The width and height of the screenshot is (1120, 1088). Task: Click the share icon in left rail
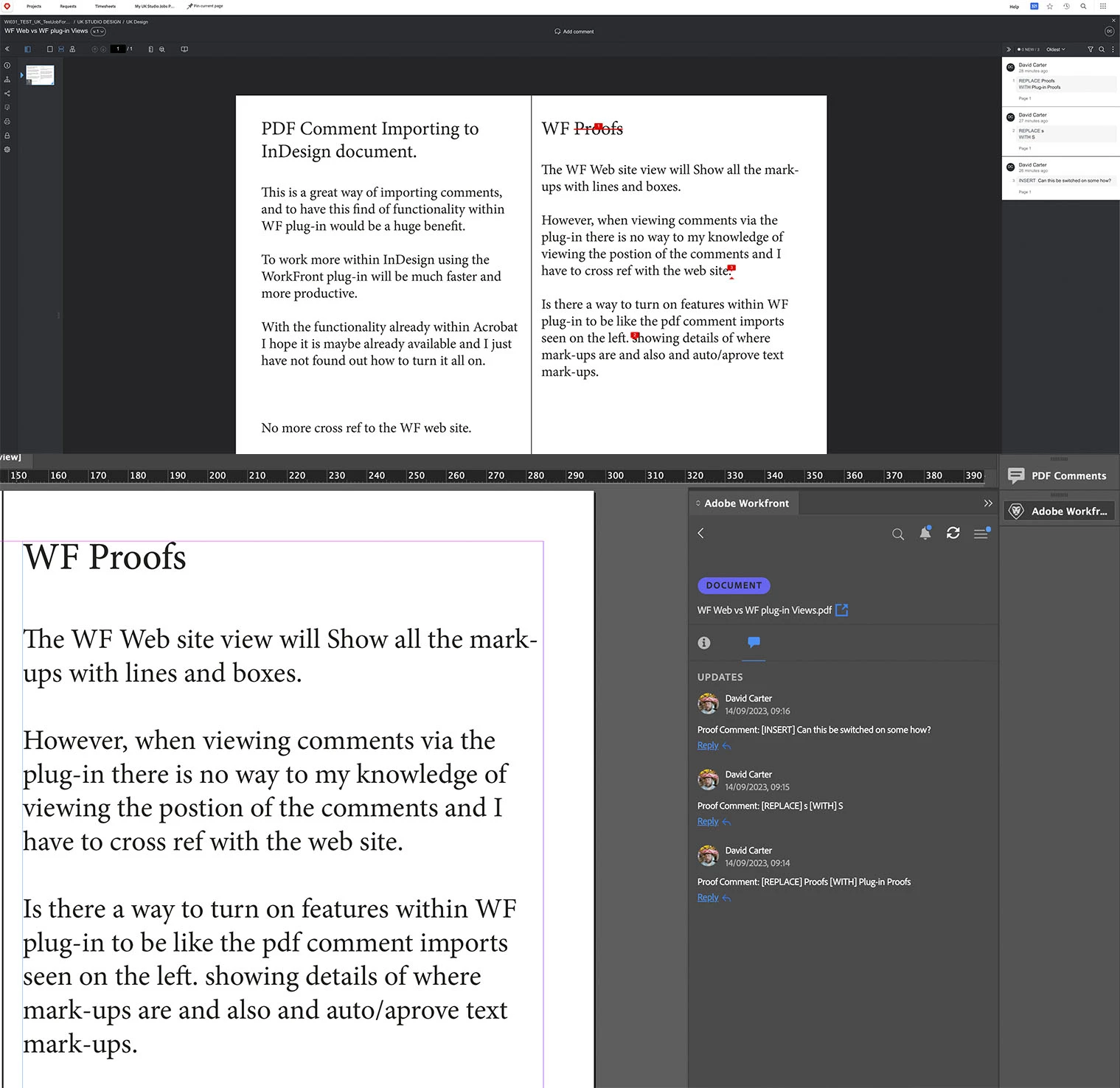tap(7, 94)
